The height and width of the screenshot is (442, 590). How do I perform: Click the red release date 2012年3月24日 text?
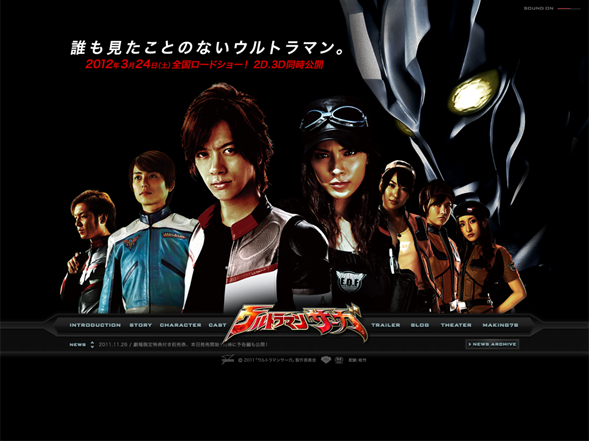[128, 64]
